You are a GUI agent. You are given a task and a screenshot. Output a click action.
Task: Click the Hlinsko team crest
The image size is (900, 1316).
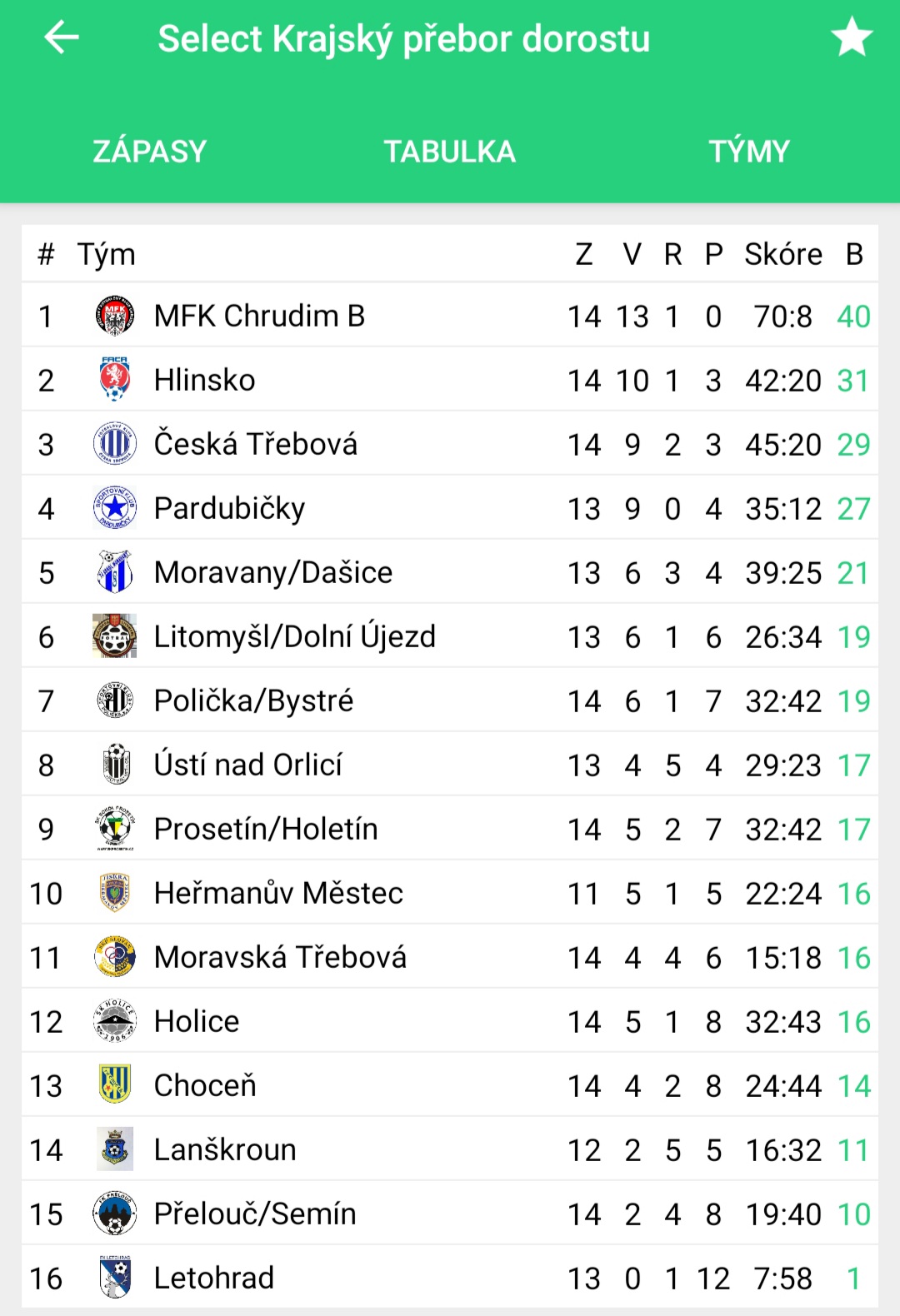[x=115, y=380]
